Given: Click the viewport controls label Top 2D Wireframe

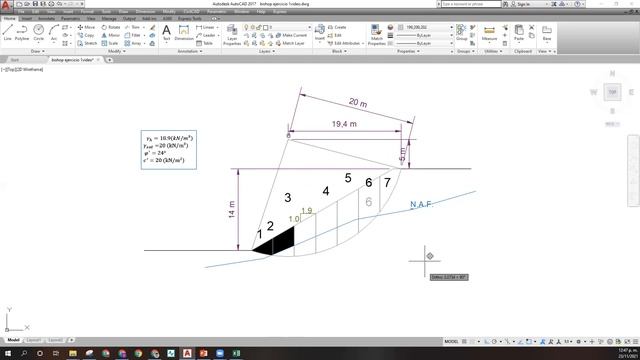Looking at the screenshot, I should coord(22,69).
